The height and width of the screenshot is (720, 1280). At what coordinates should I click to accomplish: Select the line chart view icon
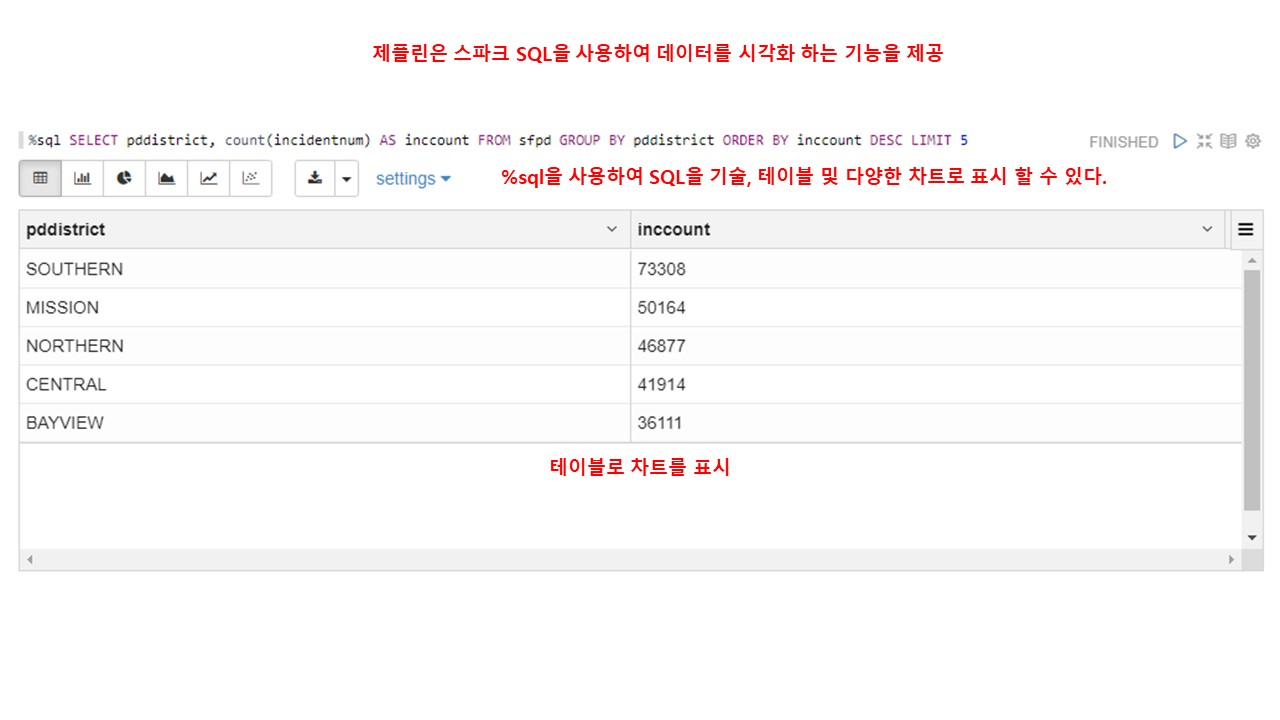coord(208,178)
